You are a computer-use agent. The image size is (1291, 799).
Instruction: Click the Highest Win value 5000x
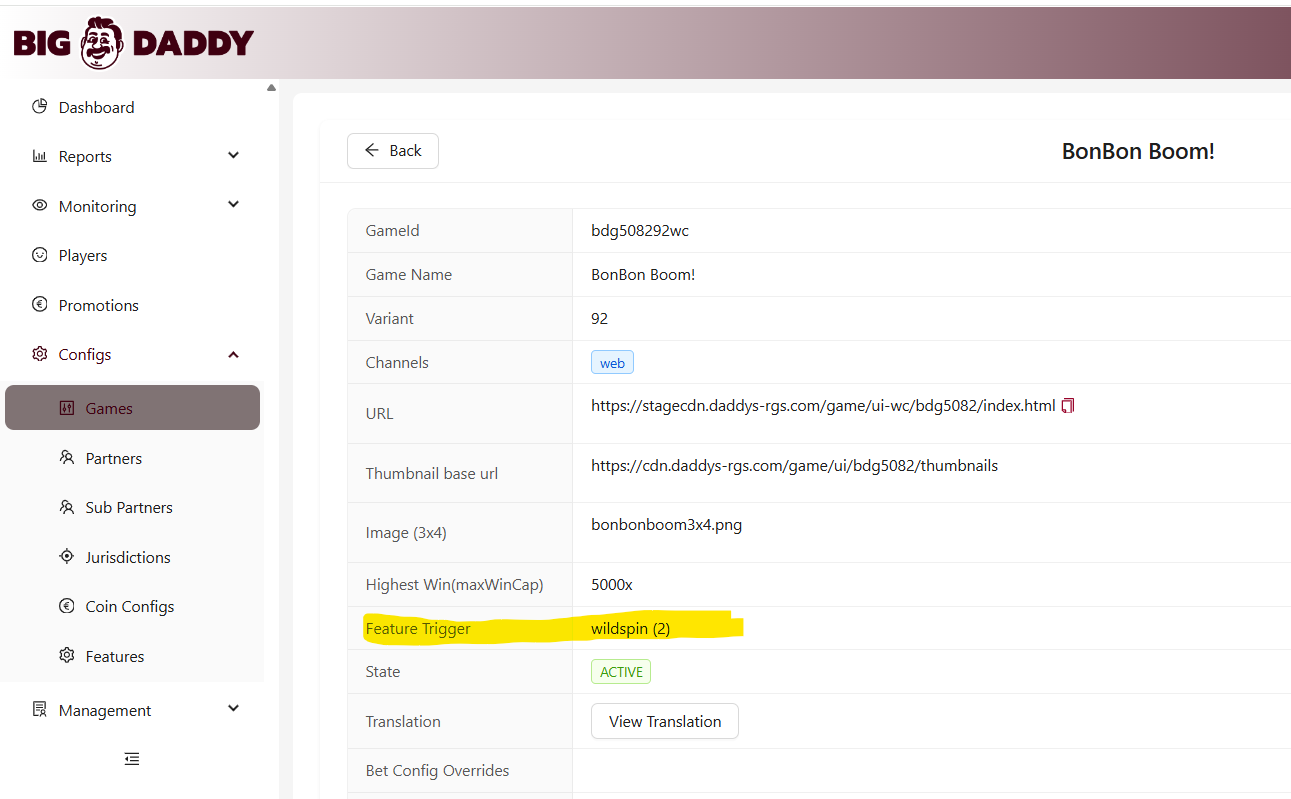click(612, 585)
